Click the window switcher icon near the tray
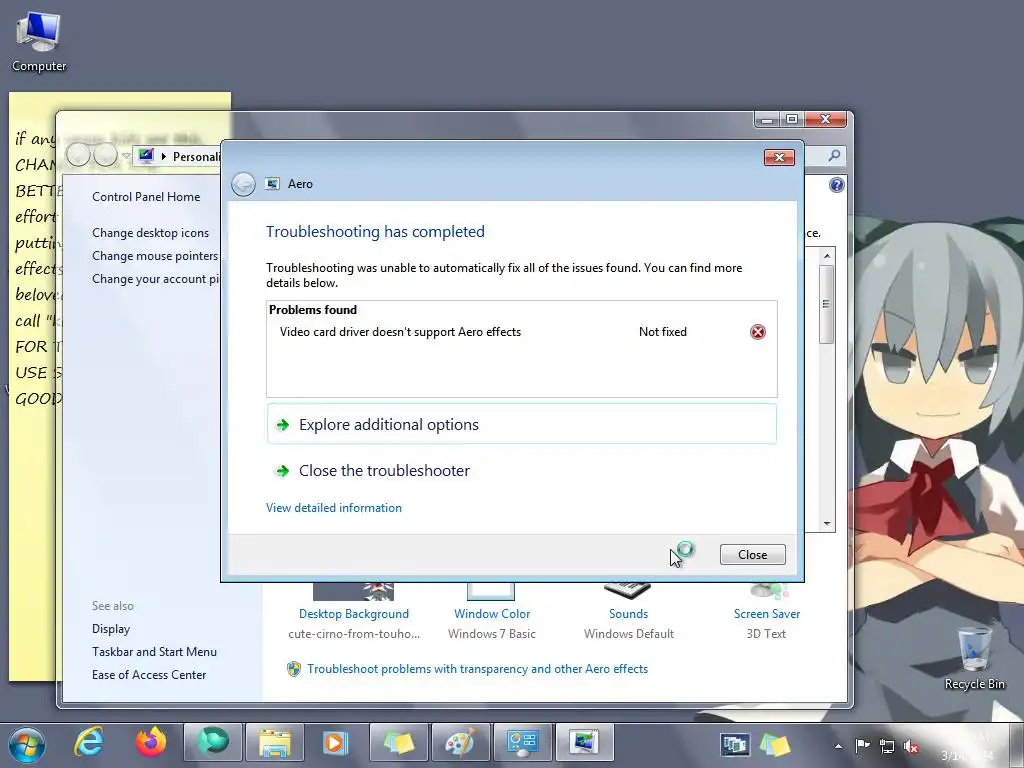 pos(735,744)
